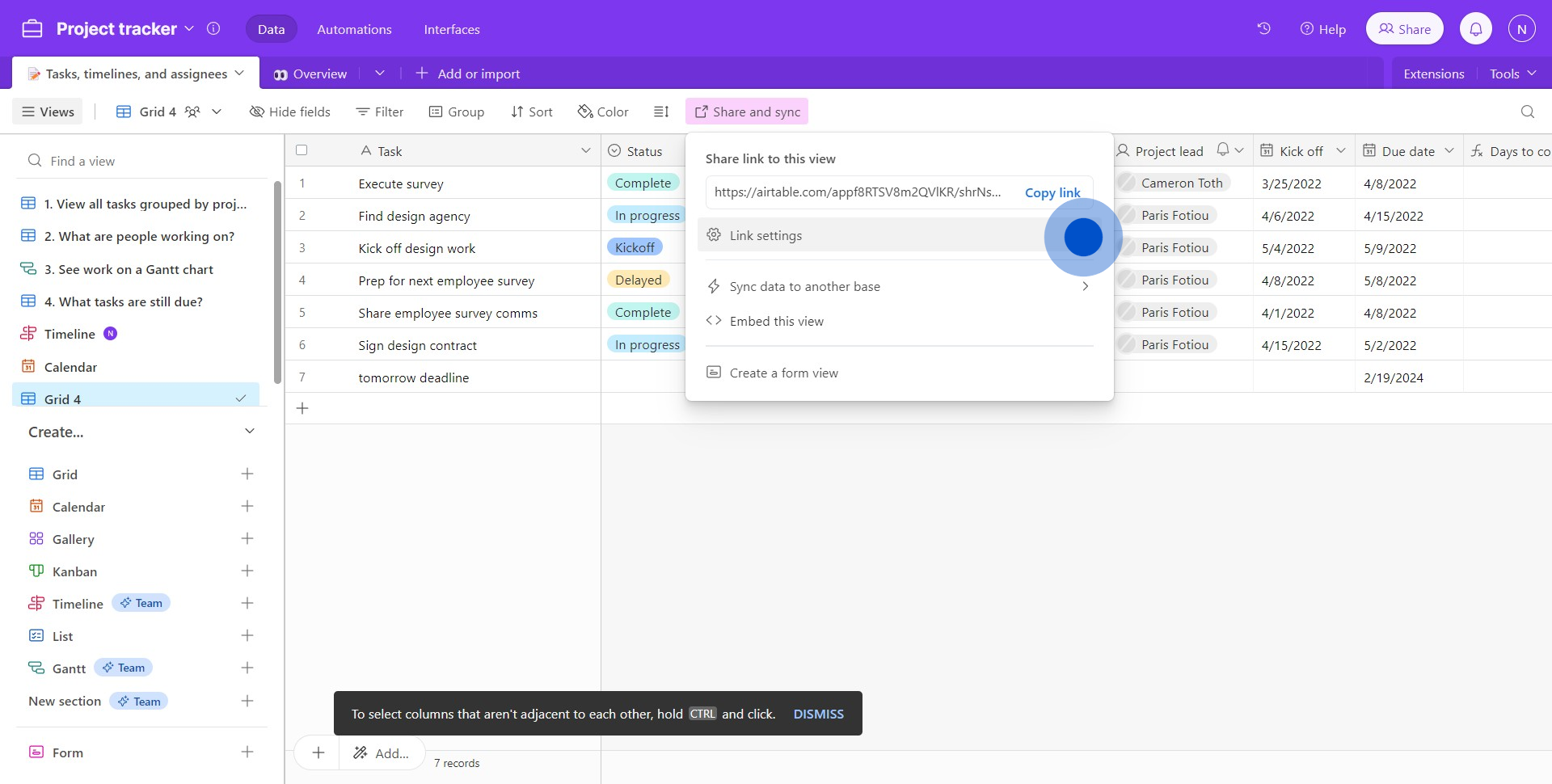Click the Copy link button
Image resolution: width=1552 pixels, height=784 pixels.
pos(1052,192)
